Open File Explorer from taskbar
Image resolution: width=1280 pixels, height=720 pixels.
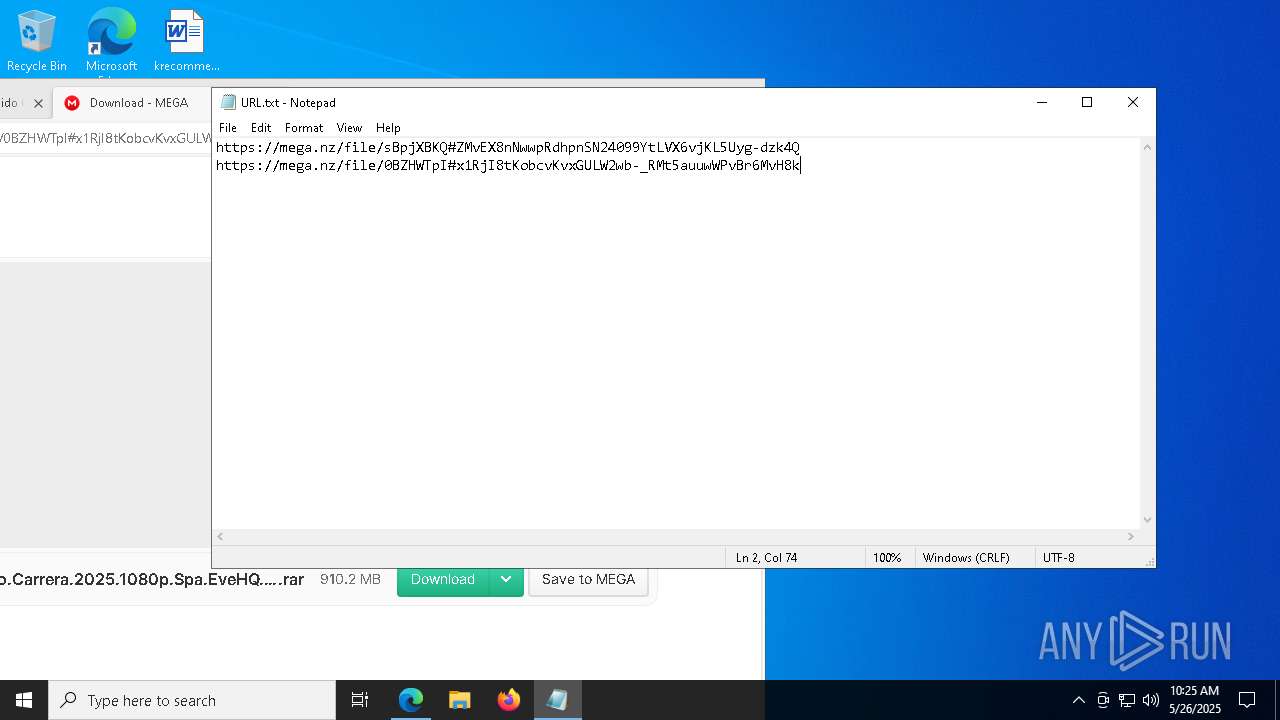(460, 700)
